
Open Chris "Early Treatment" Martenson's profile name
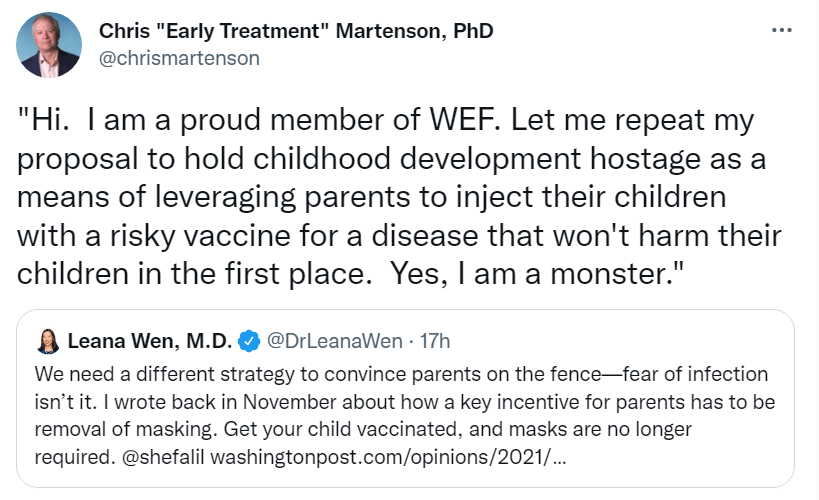(295, 31)
